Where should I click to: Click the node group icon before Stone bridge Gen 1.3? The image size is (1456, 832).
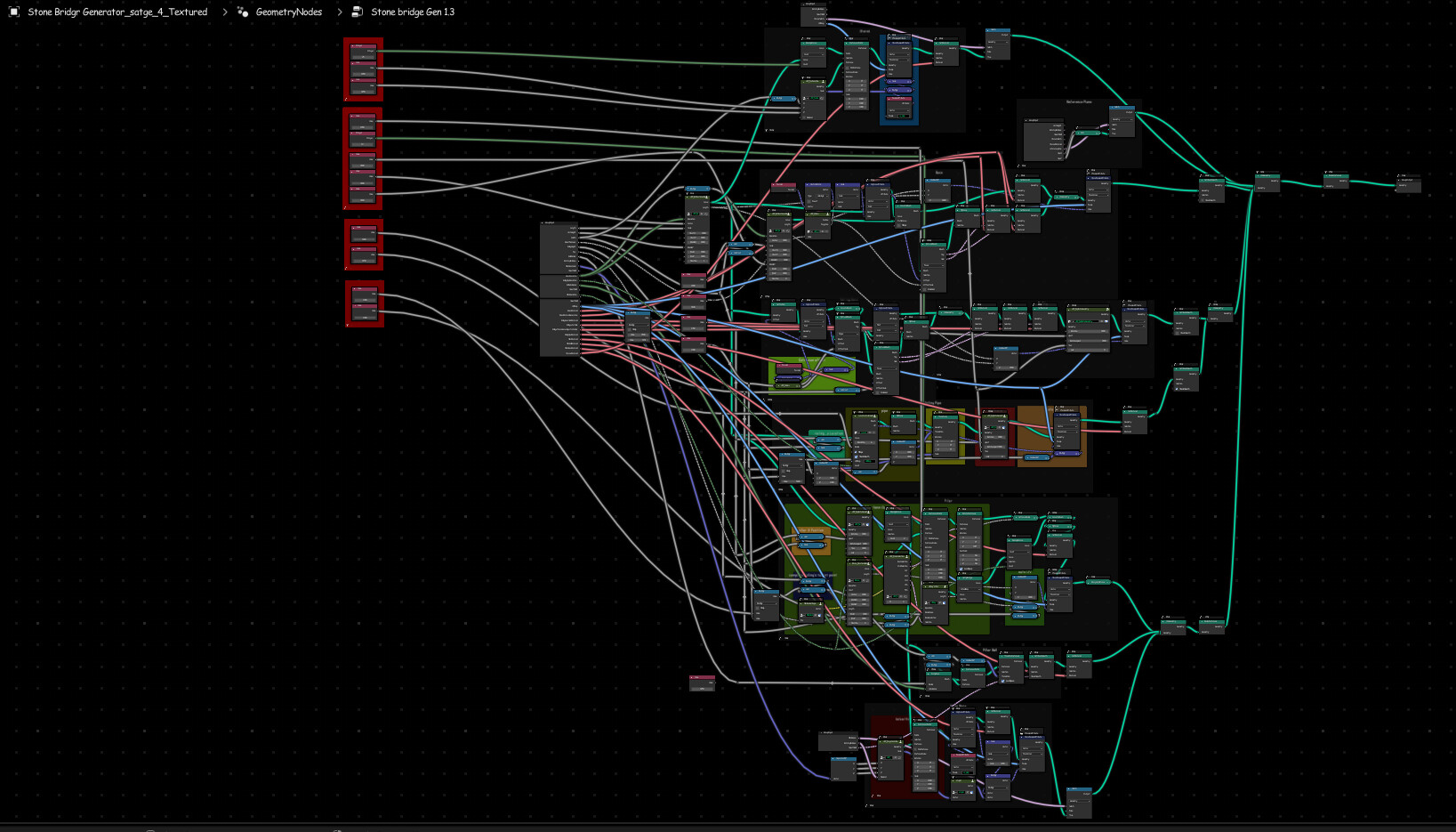coord(357,12)
